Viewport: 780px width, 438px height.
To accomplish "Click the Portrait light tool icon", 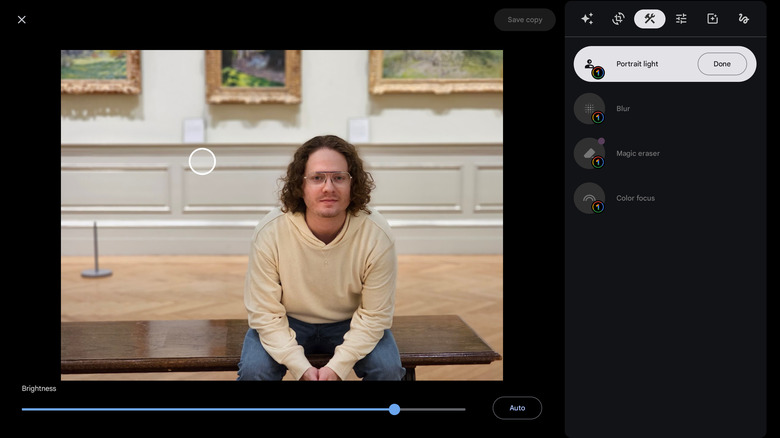I will 592,67.
